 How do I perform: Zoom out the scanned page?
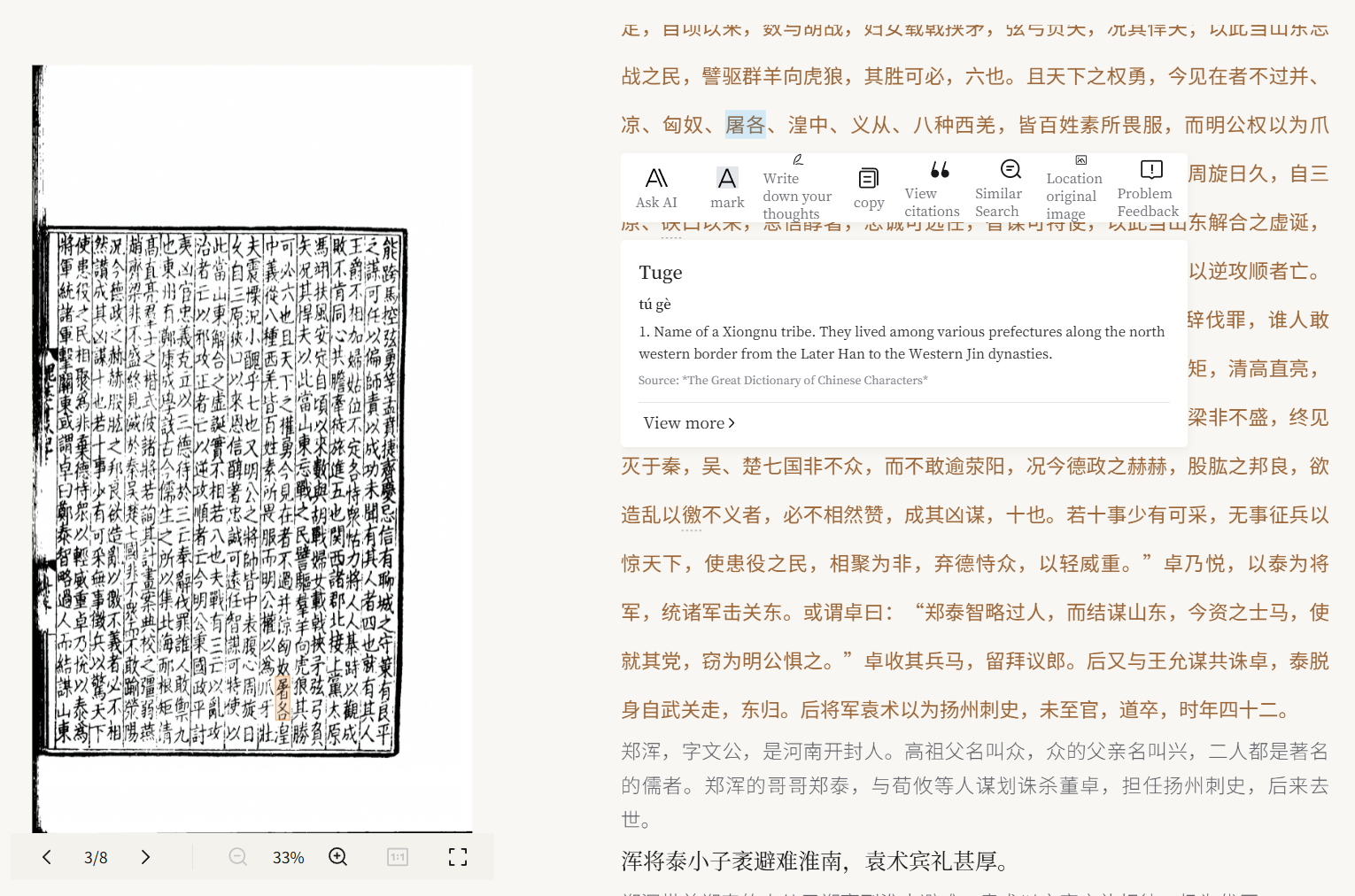(x=238, y=857)
